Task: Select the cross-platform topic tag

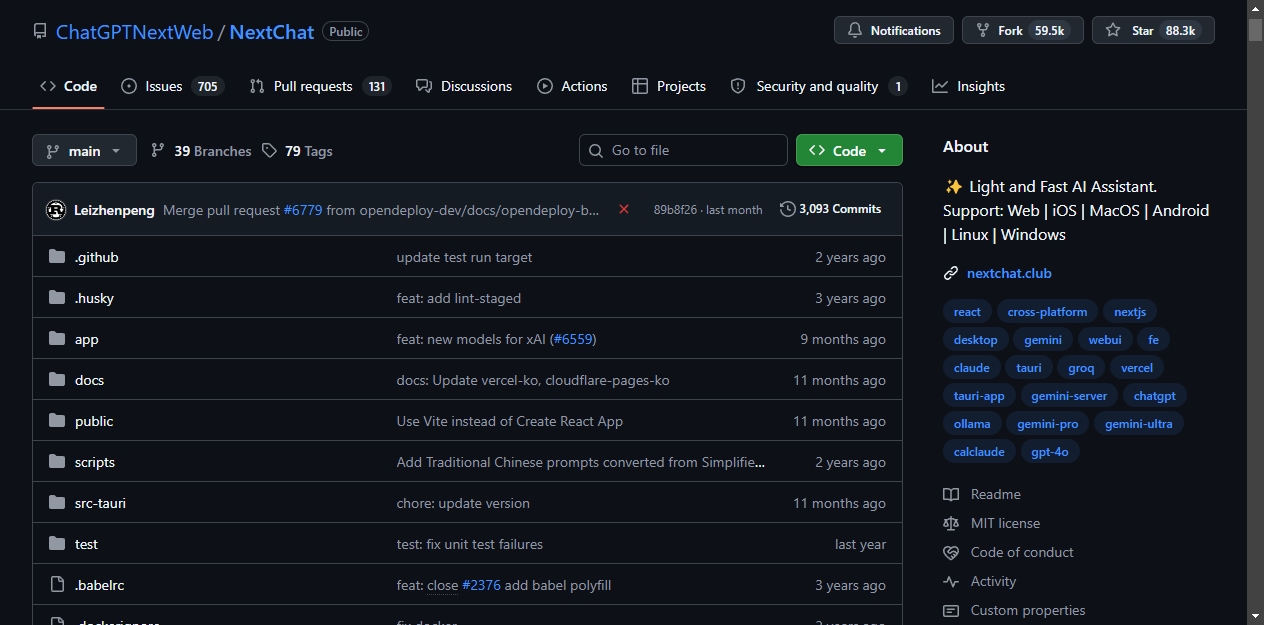Action: (1047, 312)
